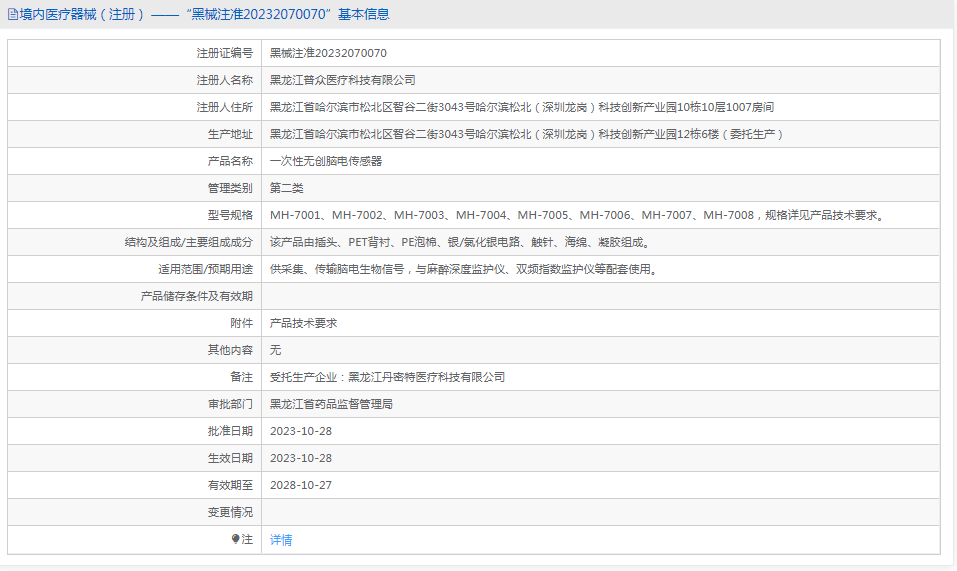Select product name 一次性无创脑电传感器

tap(326, 161)
